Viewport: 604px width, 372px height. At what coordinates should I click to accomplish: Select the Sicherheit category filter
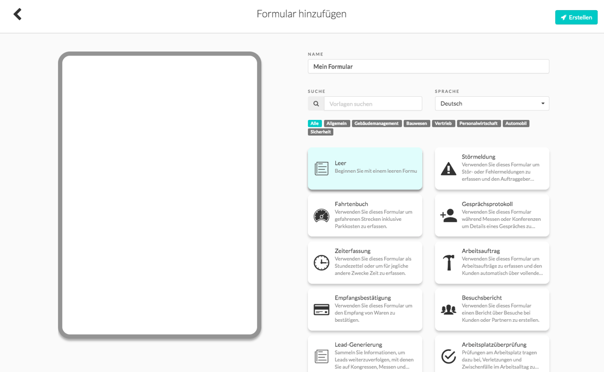[x=320, y=132]
